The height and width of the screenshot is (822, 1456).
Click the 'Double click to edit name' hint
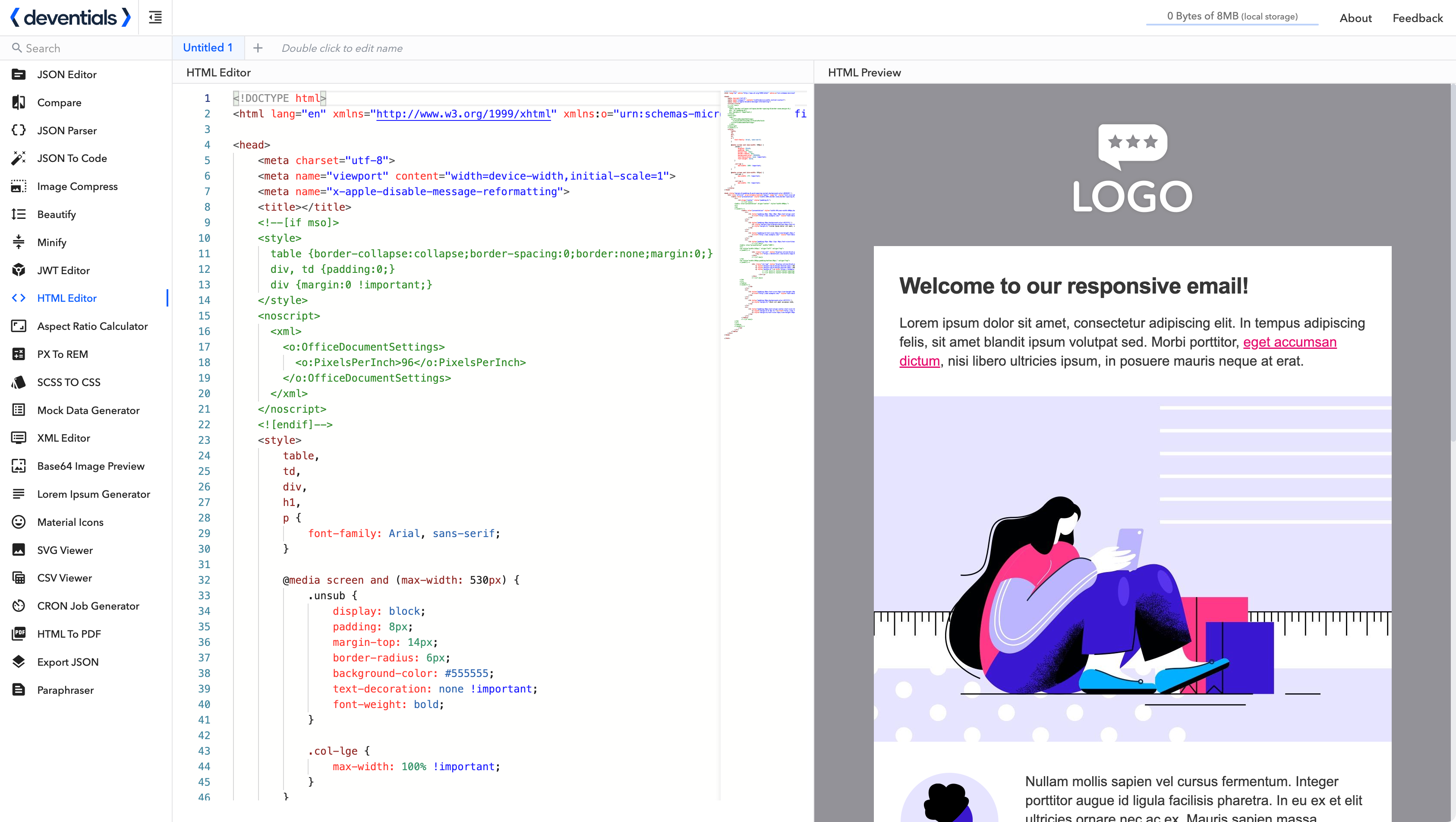coord(342,48)
